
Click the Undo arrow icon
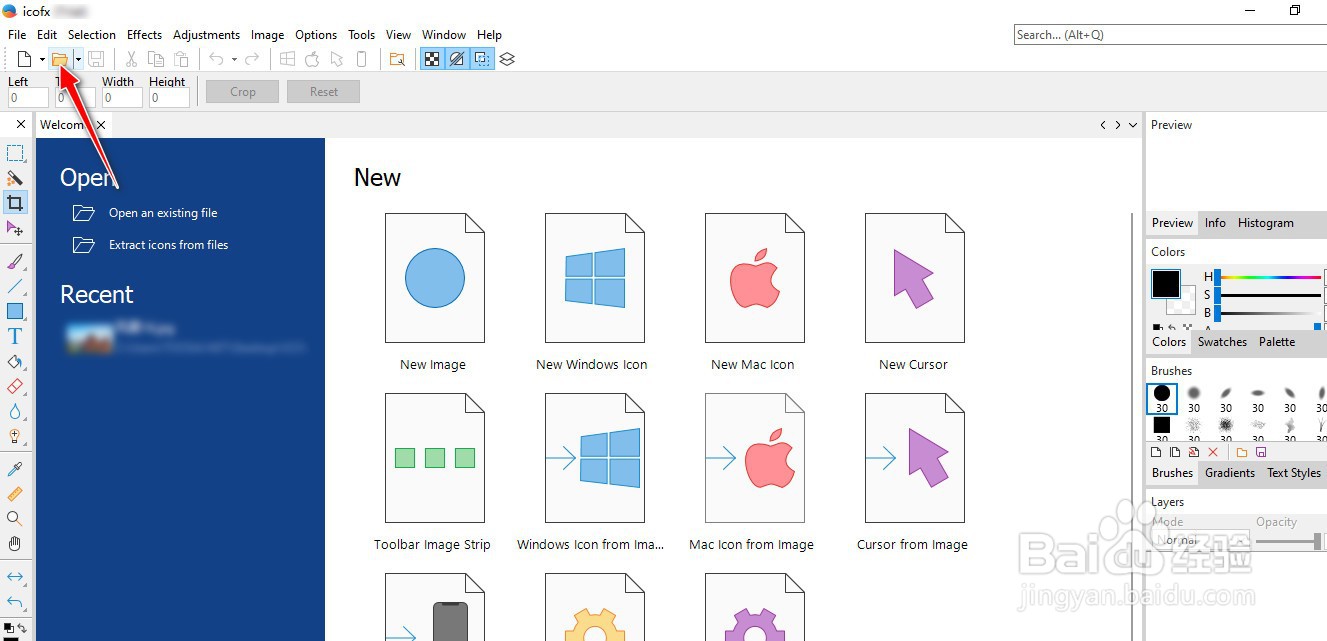pos(216,59)
